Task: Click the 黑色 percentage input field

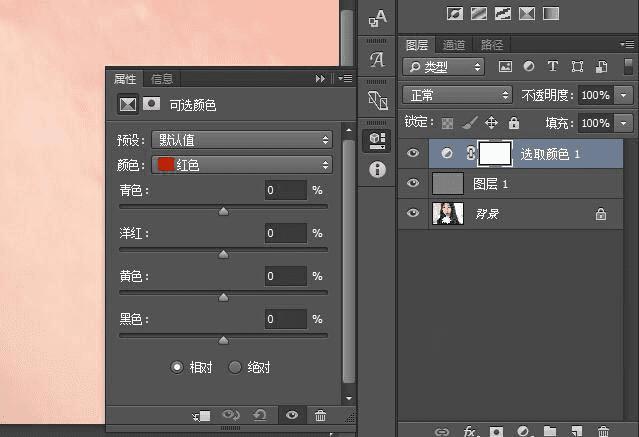Action: click(286, 319)
